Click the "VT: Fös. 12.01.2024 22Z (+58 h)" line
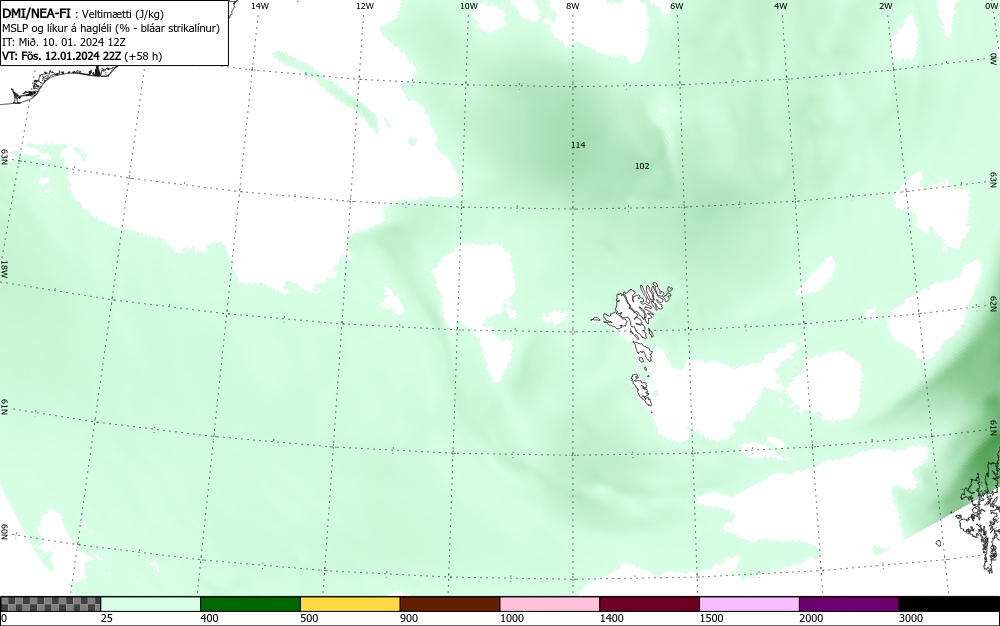Image resolution: width=1000 pixels, height=626 pixels. [x=82, y=56]
